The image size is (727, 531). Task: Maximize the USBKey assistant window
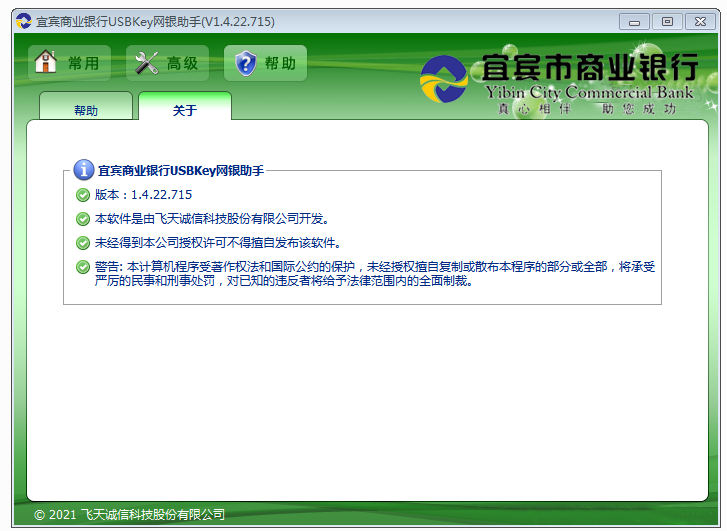tap(666, 21)
